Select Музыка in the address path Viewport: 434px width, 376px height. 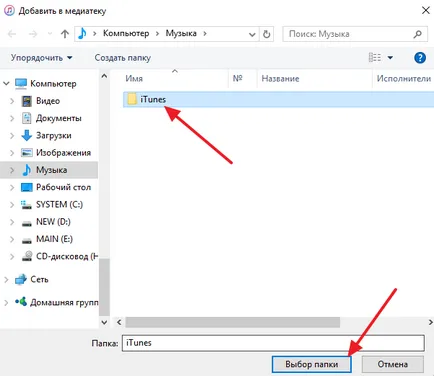181,34
